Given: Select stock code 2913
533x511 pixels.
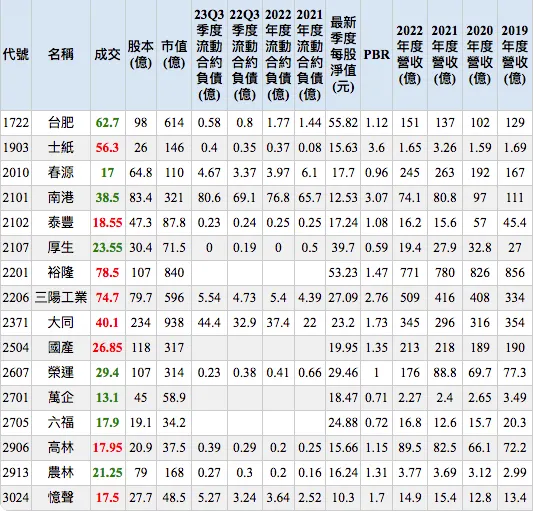Looking at the screenshot, I should click(16, 473).
